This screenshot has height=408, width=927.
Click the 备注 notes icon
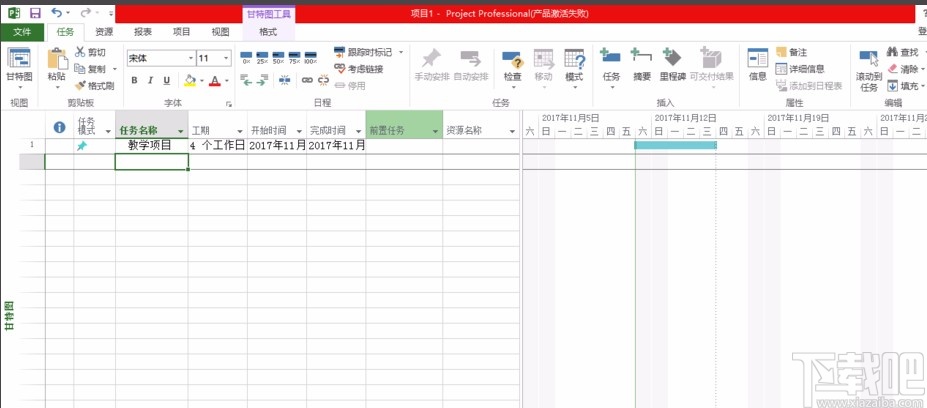click(781, 53)
